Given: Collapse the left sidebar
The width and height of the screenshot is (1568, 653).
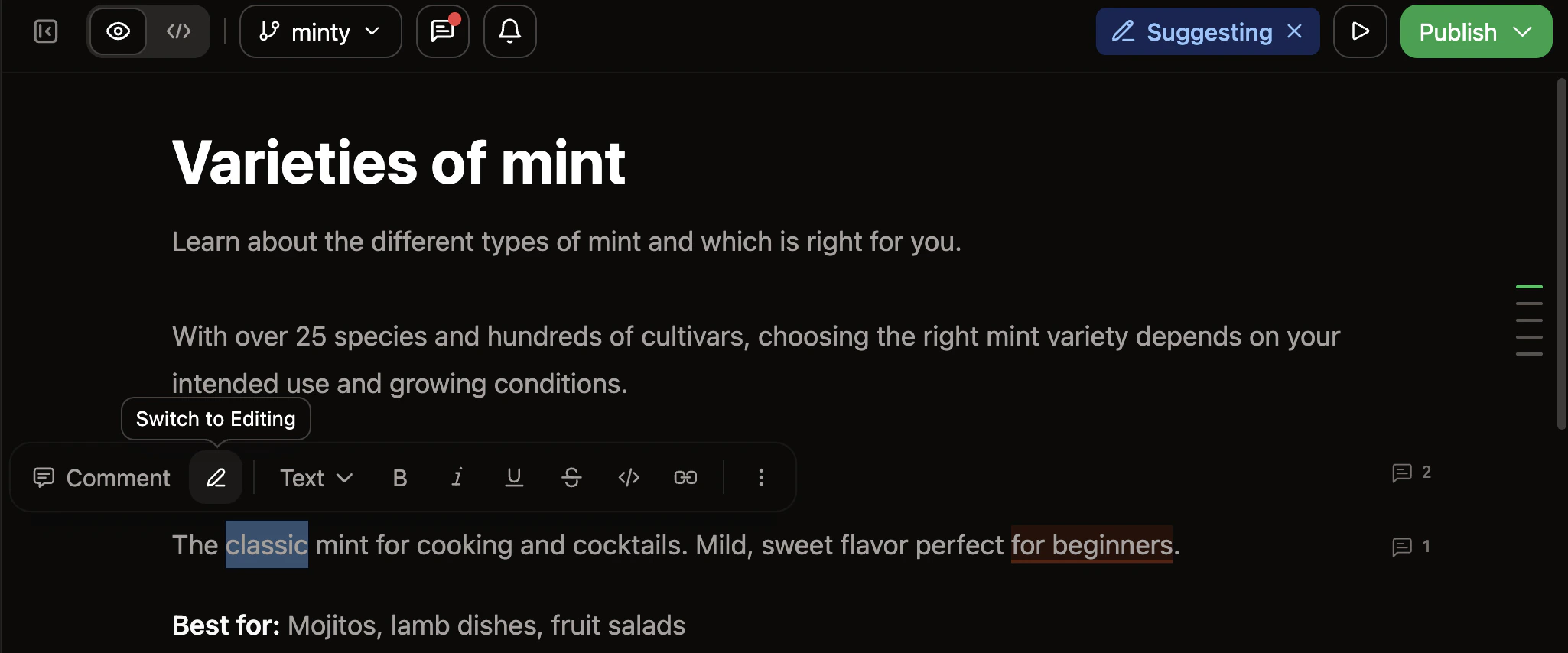Looking at the screenshot, I should [x=44, y=31].
